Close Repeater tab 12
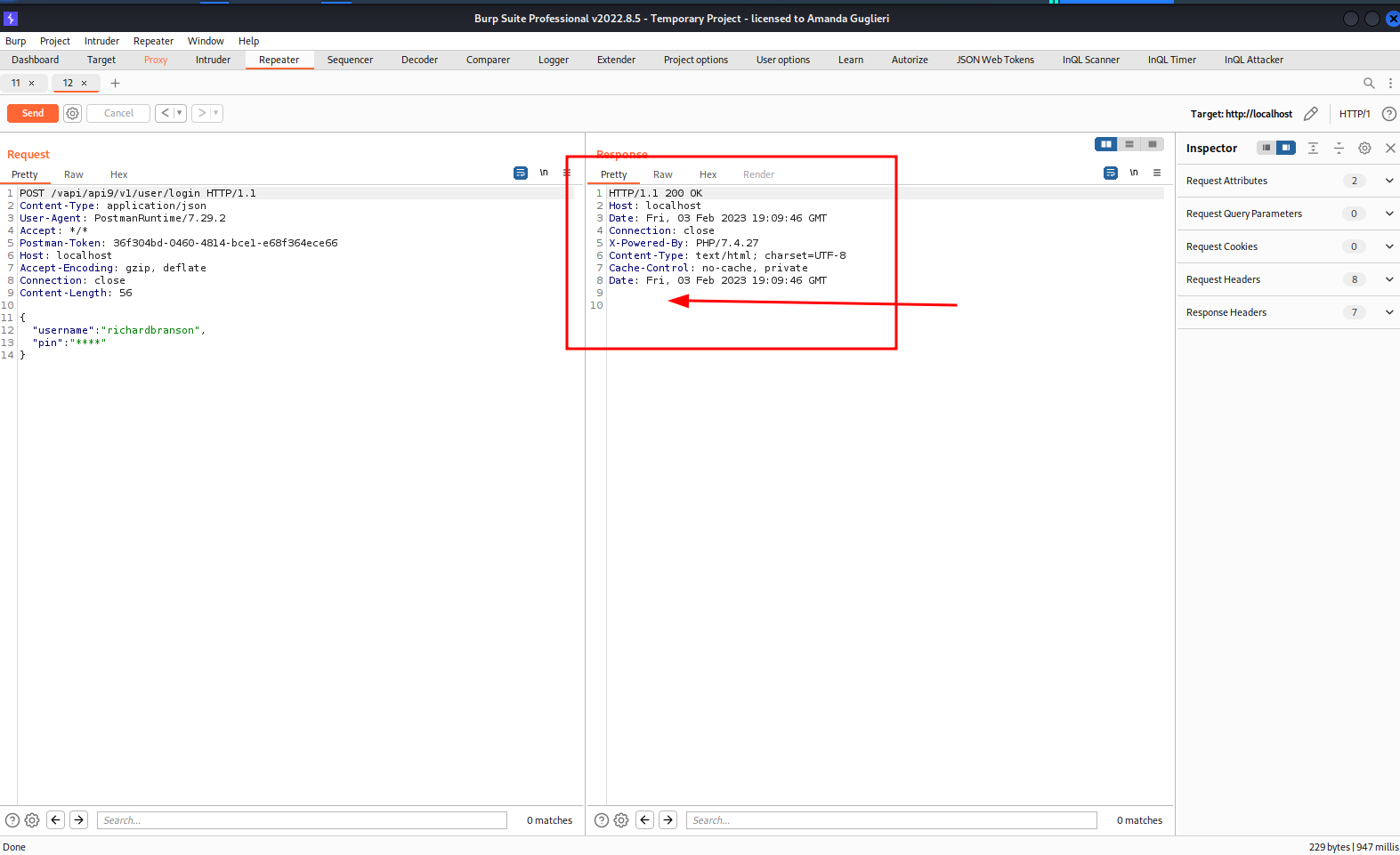Screen dimensions: 1400x855 click(x=84, y=83)
